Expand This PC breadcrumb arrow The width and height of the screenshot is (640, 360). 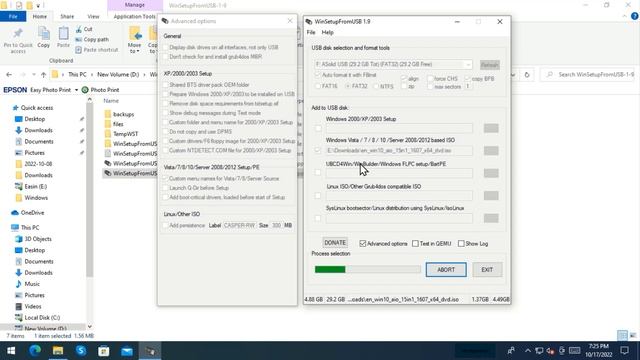[92, 75]
